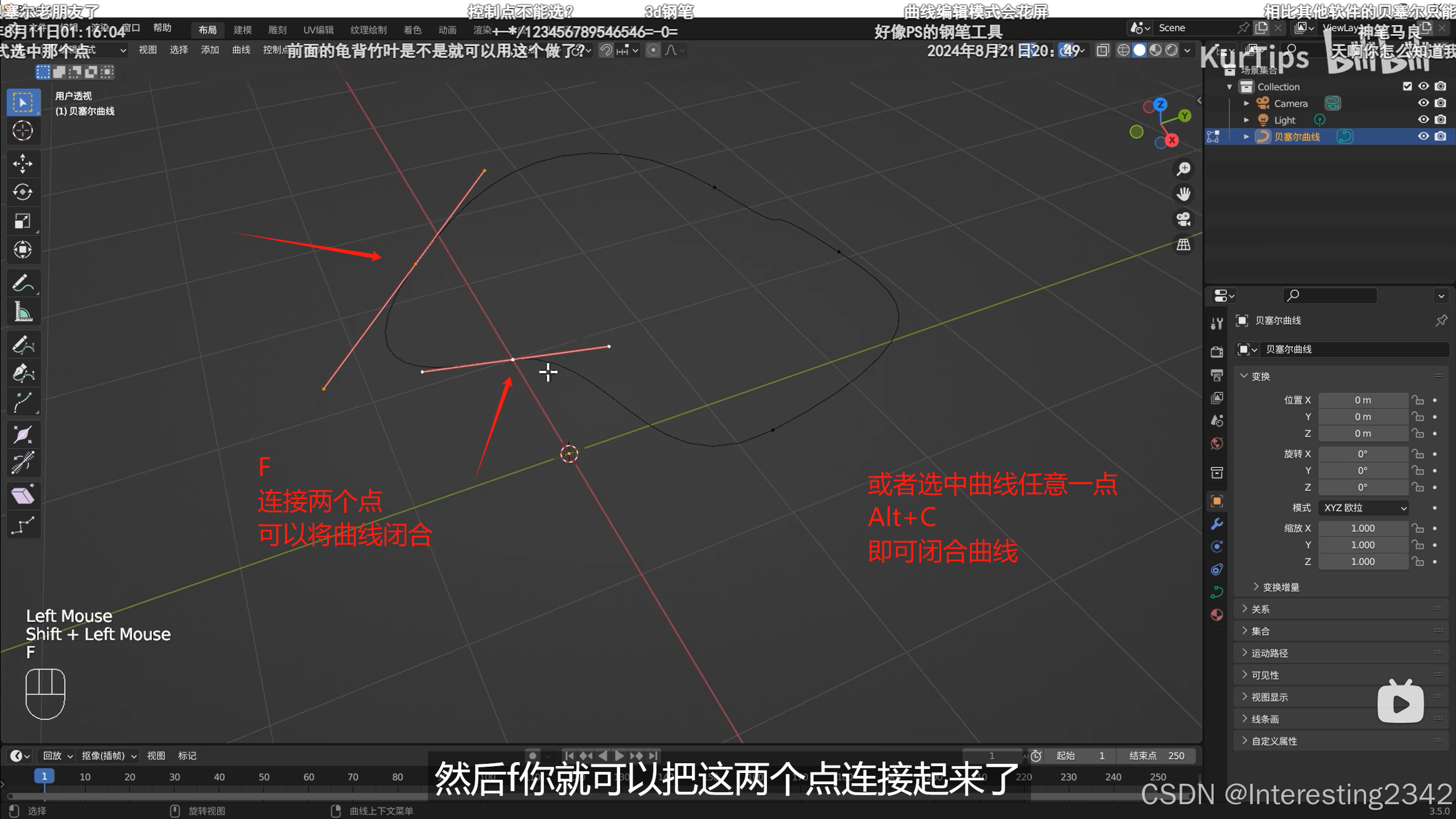The image size is (1456, 819).
Task: Select the Move tool
Action: (x=23, y=164)
